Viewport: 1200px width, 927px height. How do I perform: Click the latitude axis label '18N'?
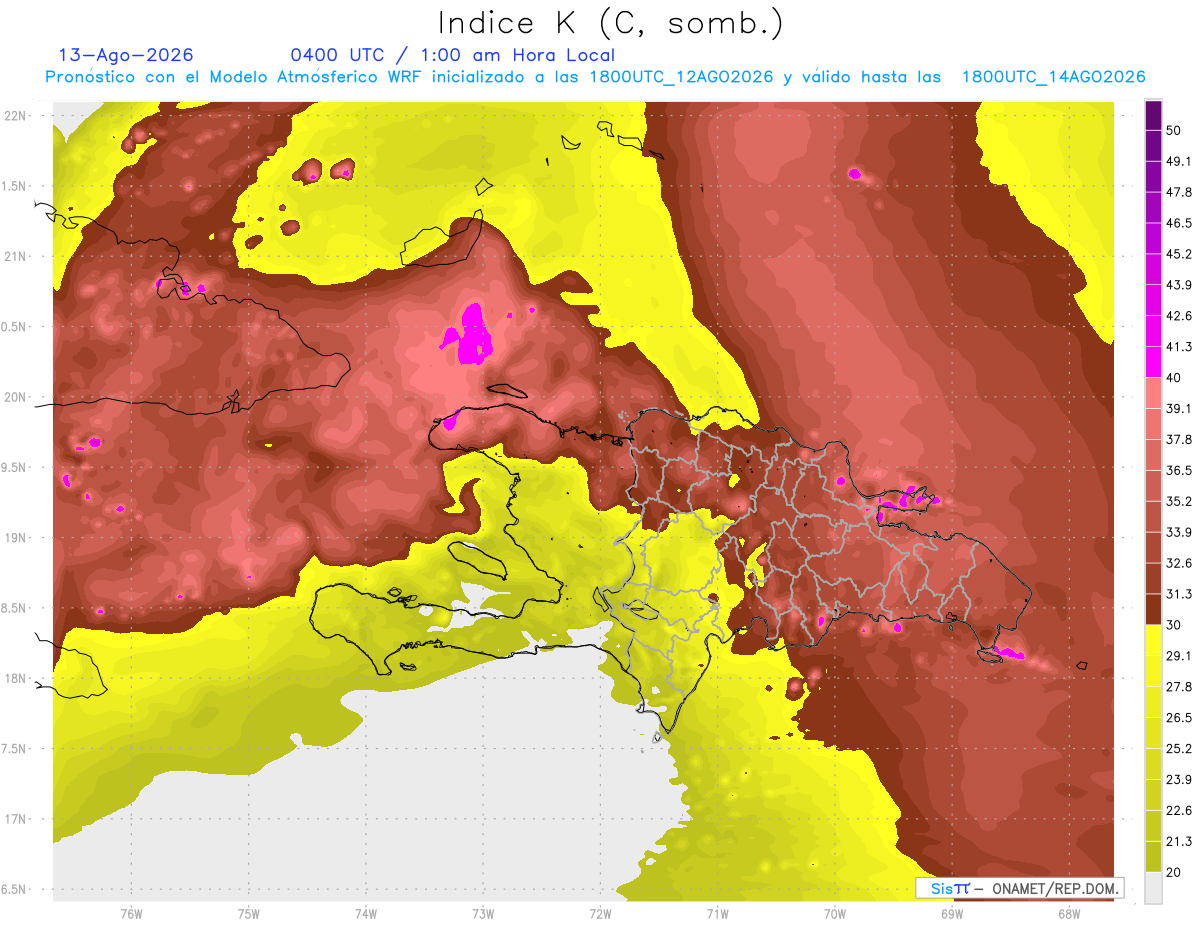[x=14, y=678]
